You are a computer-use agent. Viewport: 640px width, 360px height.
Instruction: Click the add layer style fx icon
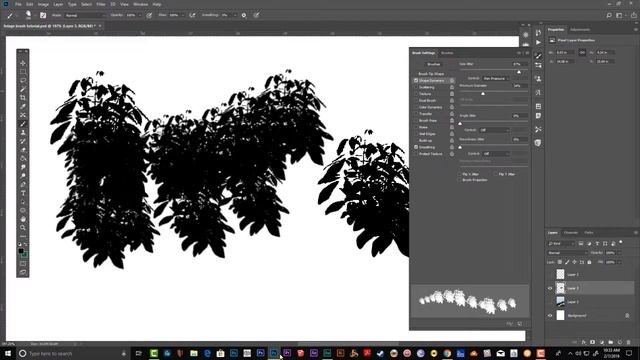click(x=584, y=342)
